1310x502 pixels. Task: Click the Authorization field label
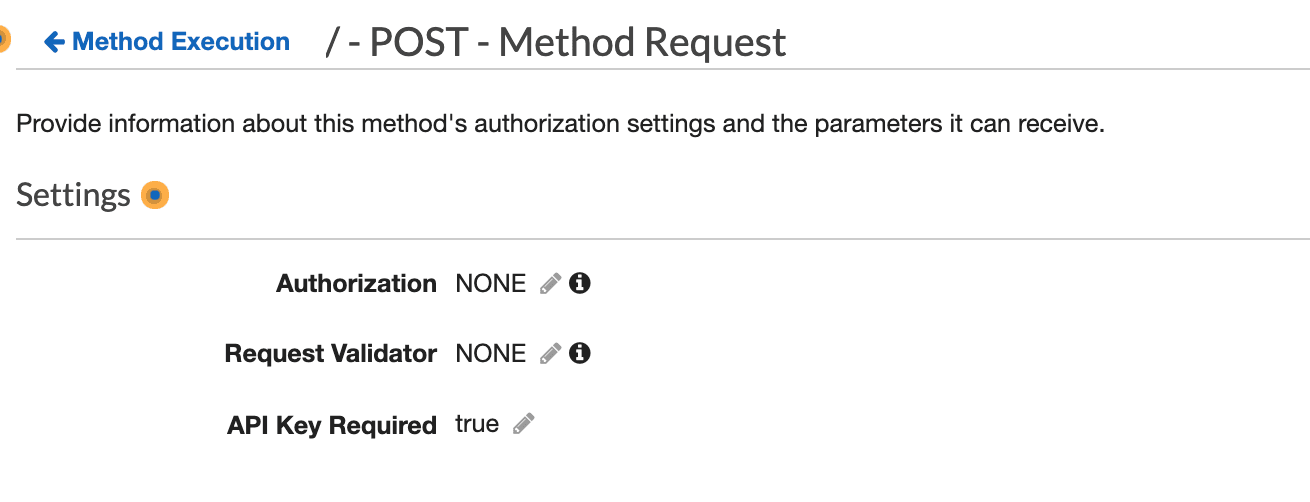(356, 284)
